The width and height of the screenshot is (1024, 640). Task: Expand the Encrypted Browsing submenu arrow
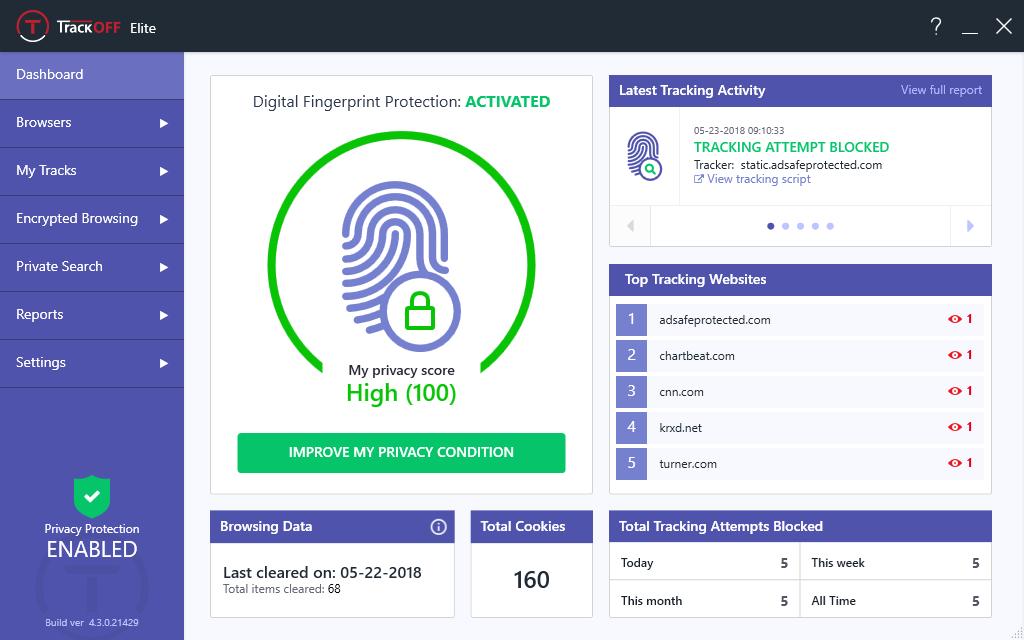(x=164, y=219)
